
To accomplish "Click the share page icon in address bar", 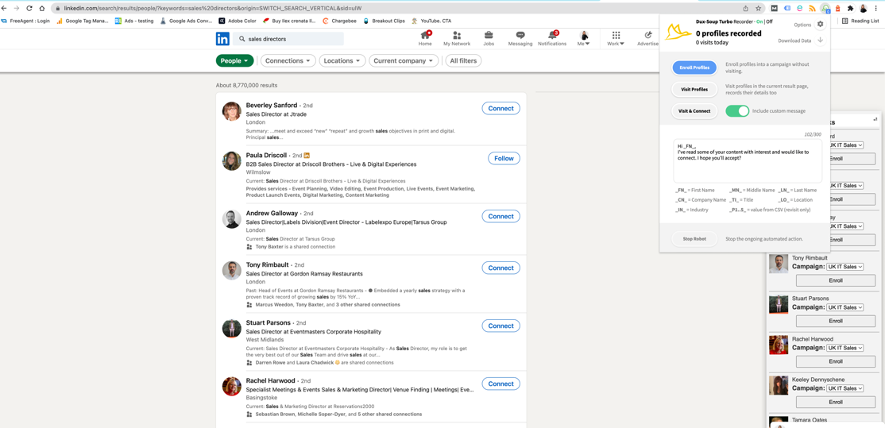I will [746, 8].
